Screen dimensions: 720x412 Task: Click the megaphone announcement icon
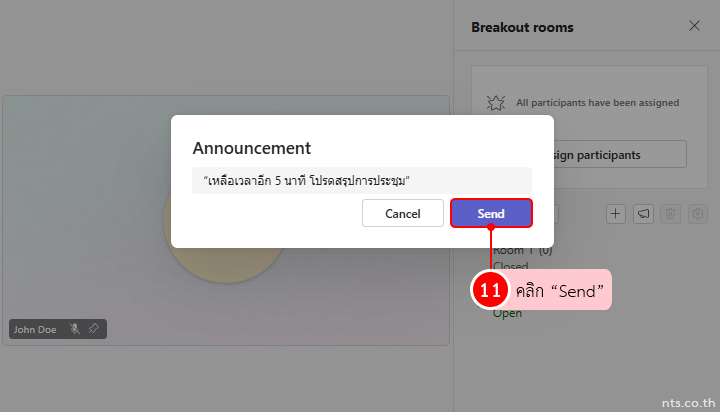pyautogui.click(x=644, y=213)
